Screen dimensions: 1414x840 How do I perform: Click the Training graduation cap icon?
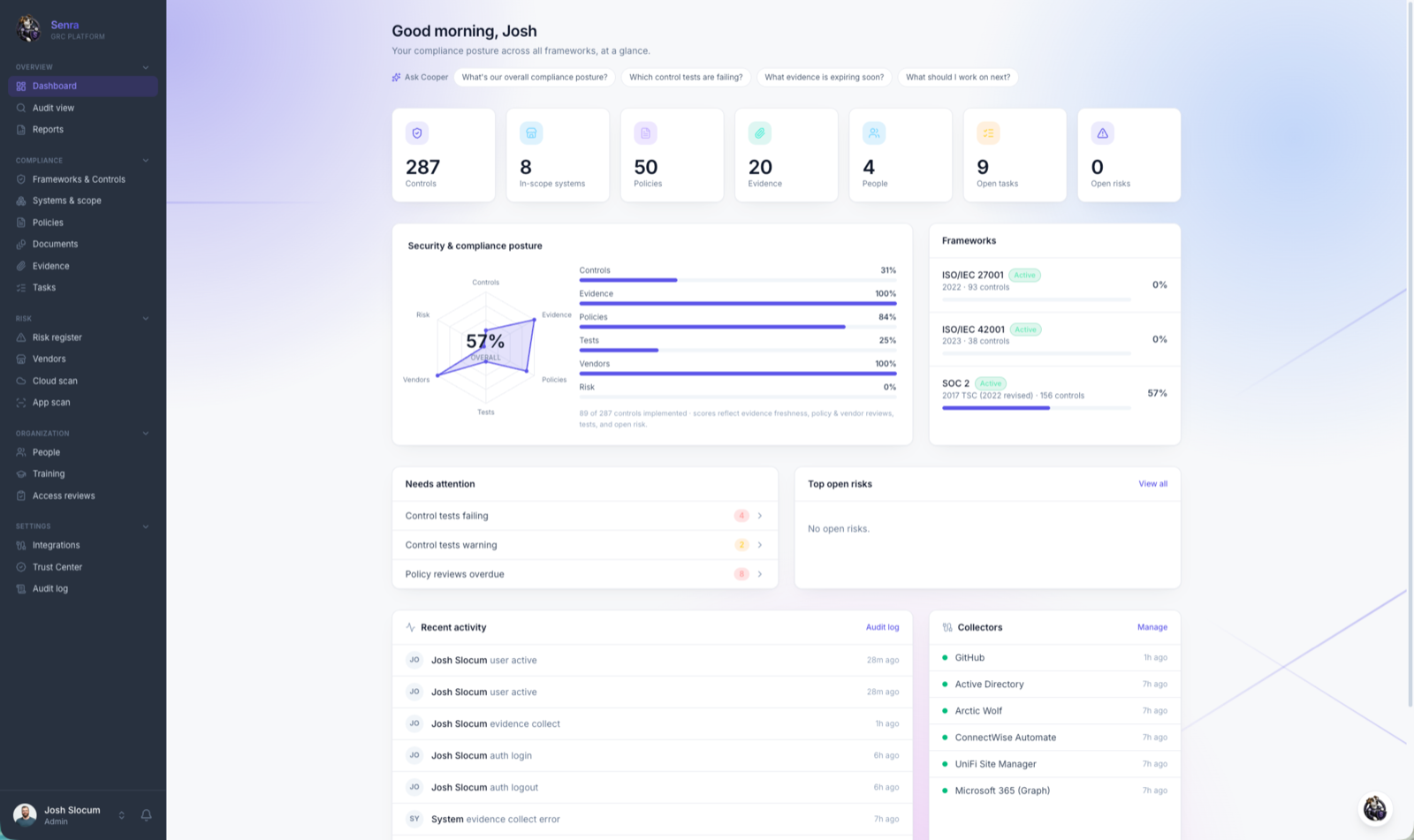click(x=21, y=473)
